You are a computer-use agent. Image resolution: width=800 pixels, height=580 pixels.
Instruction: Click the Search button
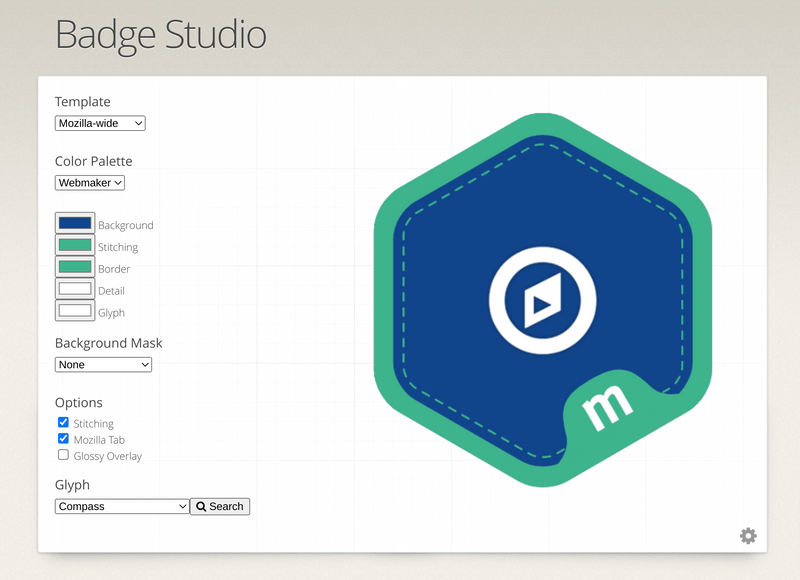(x=220, y=506)
